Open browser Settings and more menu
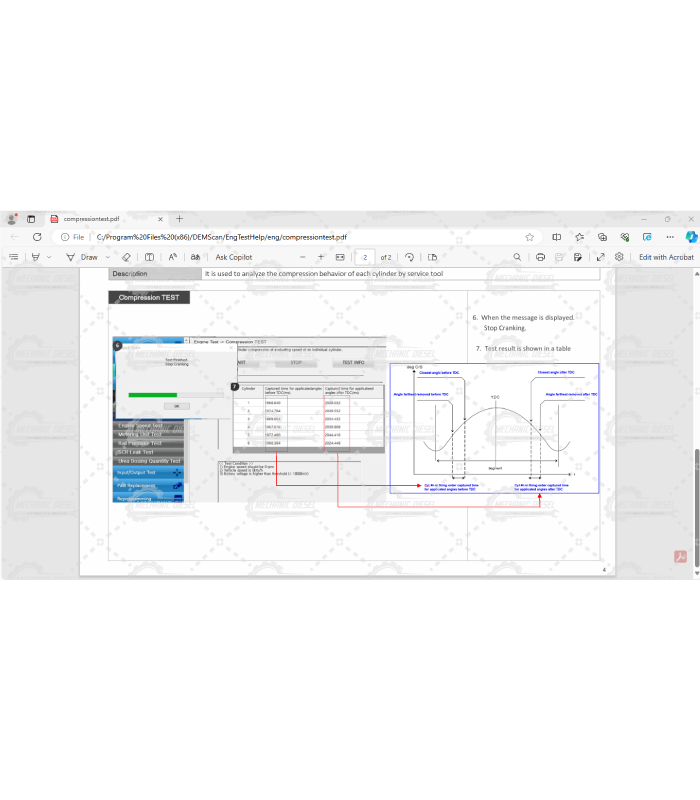 coord(669,237)
